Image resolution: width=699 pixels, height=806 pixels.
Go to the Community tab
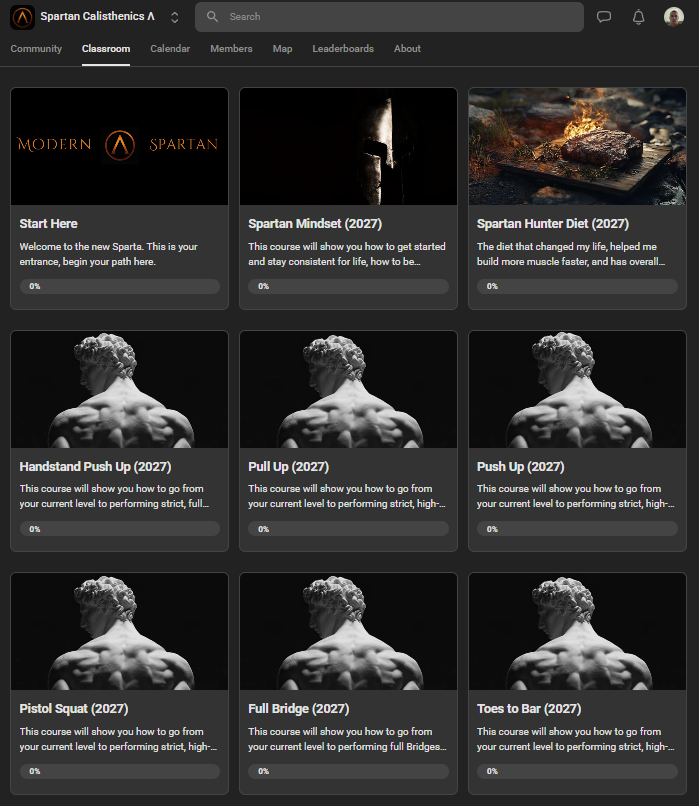click(36, 48)
